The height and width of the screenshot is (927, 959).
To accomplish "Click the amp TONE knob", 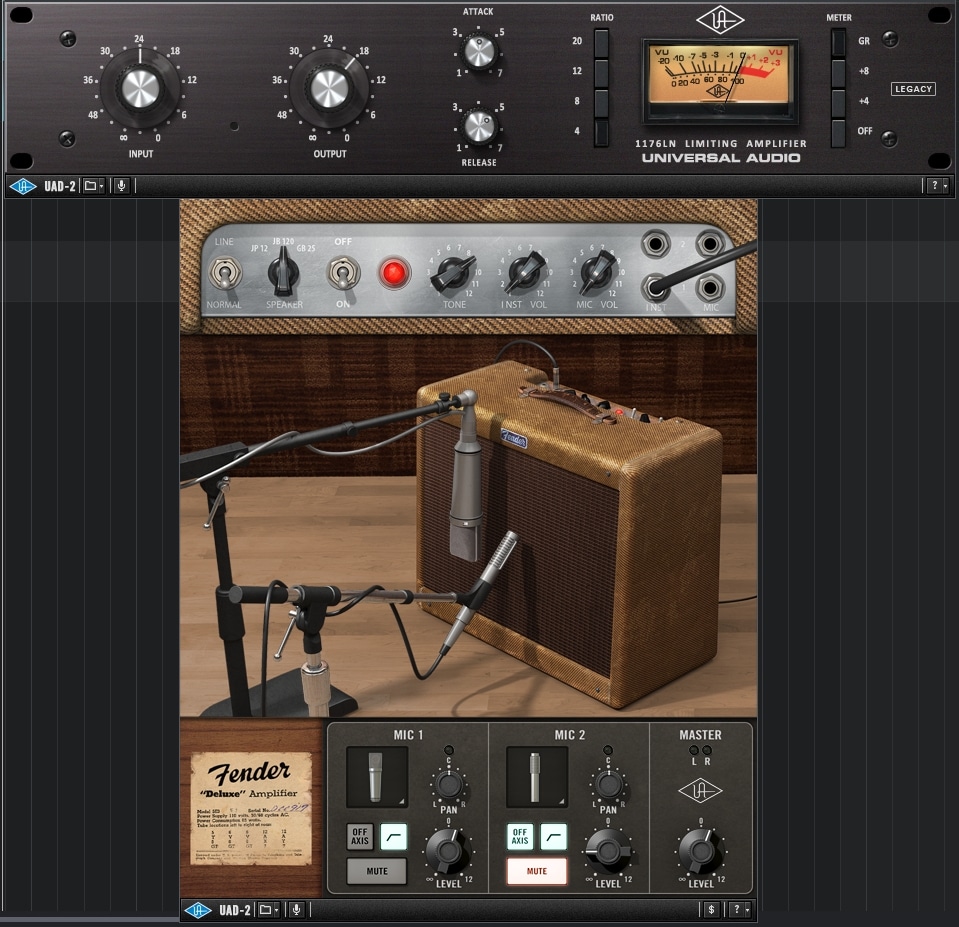I will (x=453, y=273).
